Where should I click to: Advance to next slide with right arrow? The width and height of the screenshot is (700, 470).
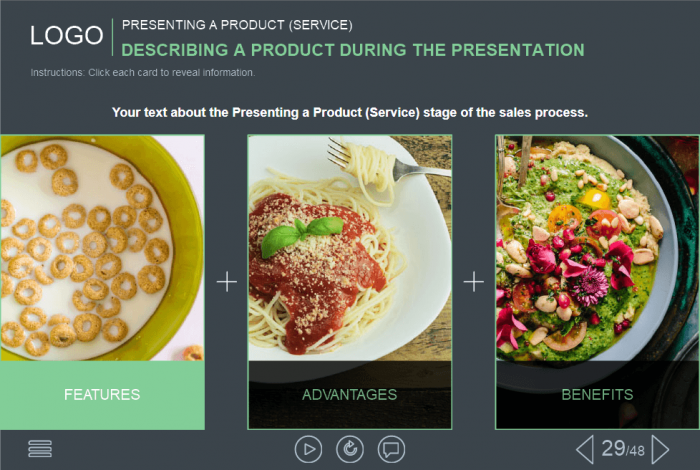660,449
